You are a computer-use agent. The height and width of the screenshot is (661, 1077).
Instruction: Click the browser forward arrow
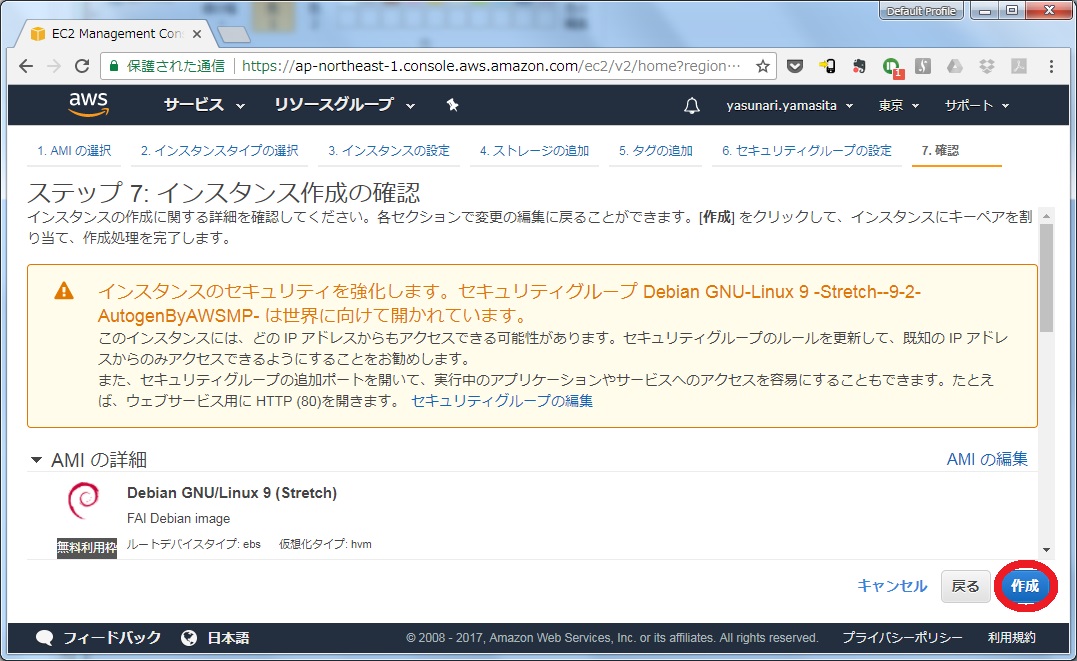[x=54, y=66]
